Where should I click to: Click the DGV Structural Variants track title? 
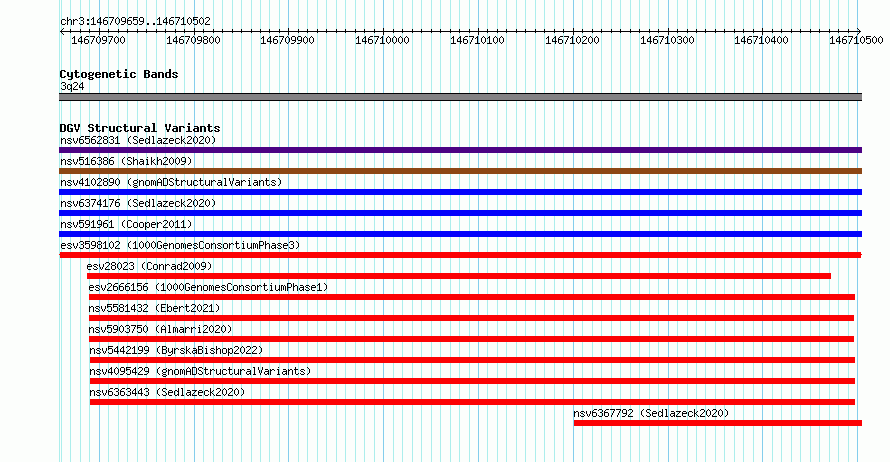pos(140,128)
